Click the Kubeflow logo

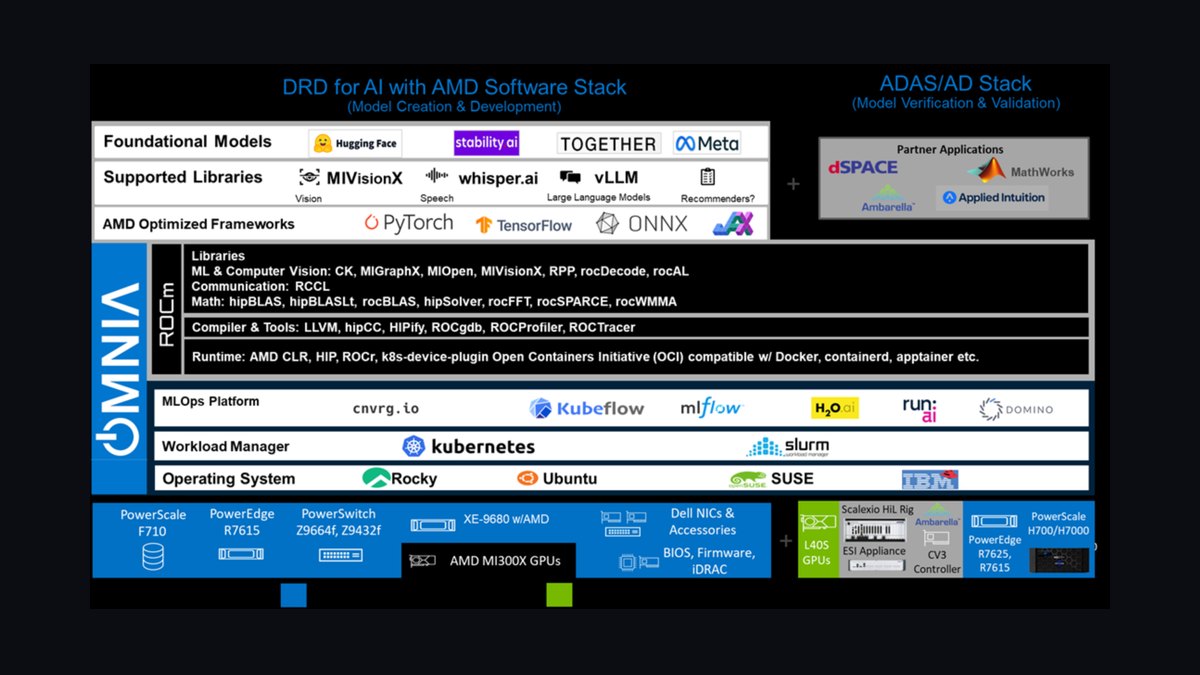coord(586,408)
